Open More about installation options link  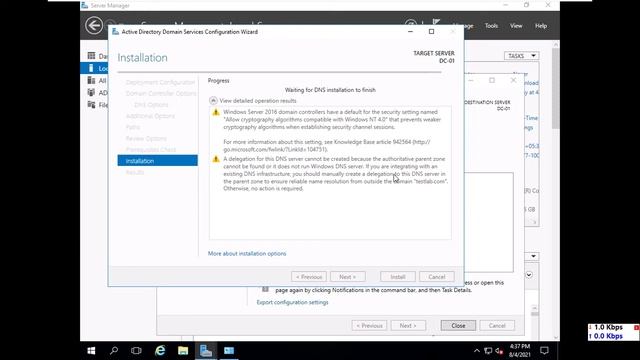coord(247,253)
